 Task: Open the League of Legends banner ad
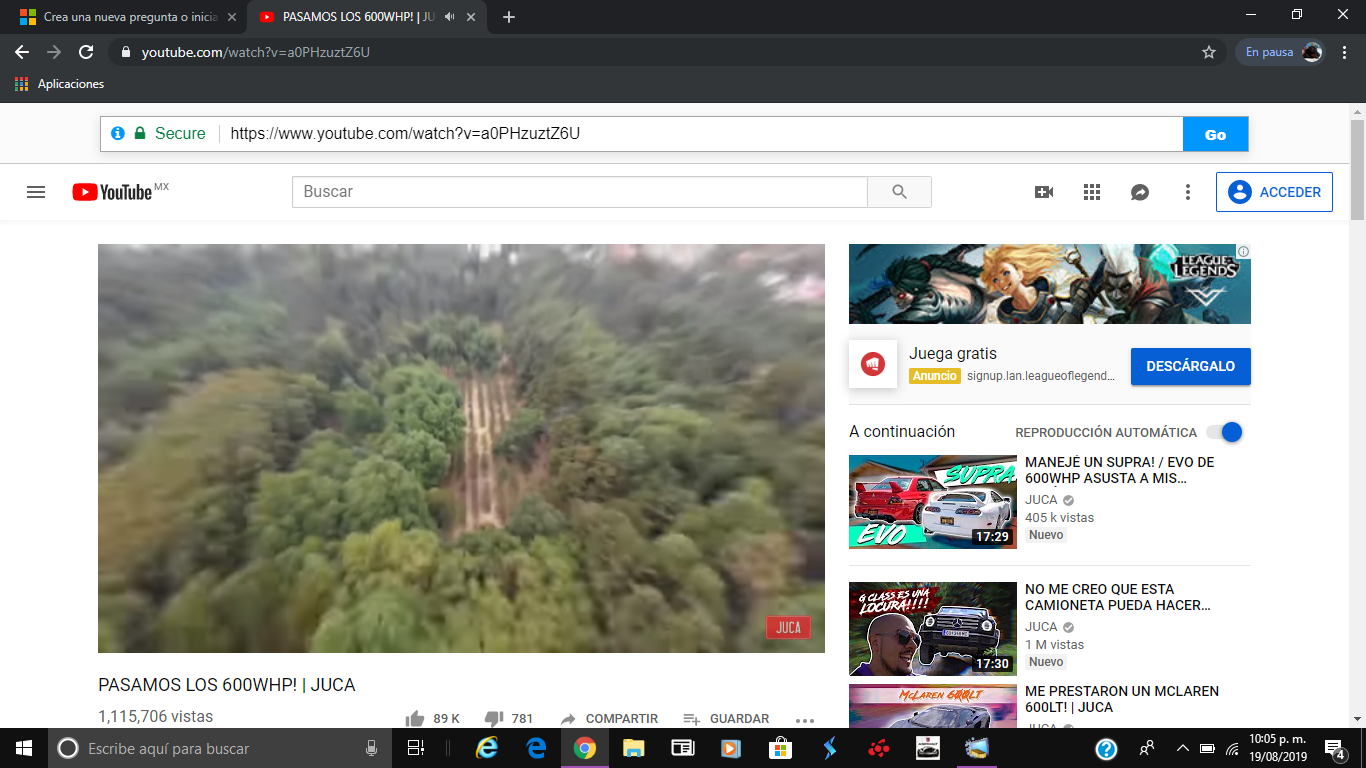[x=1049, y=284]
